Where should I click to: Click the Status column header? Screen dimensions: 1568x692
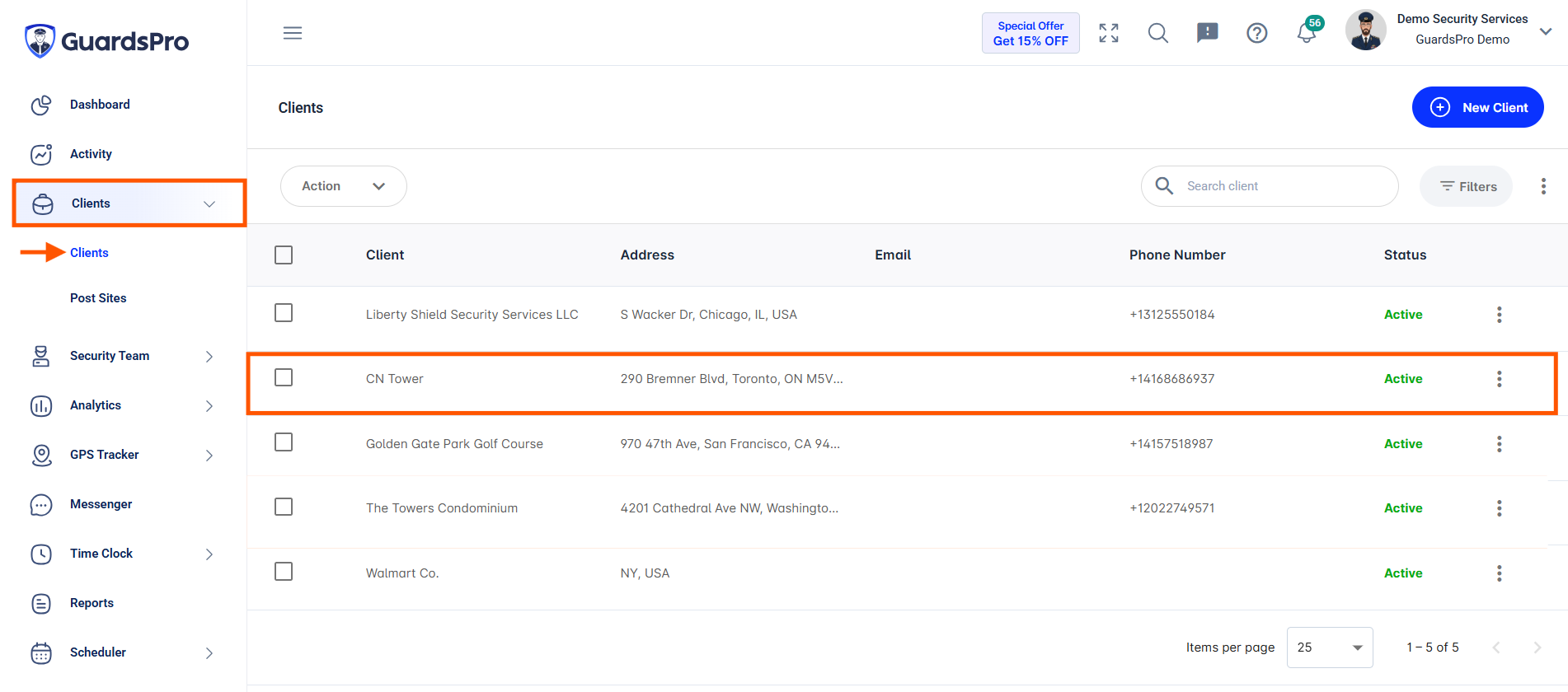point(1405,255)
